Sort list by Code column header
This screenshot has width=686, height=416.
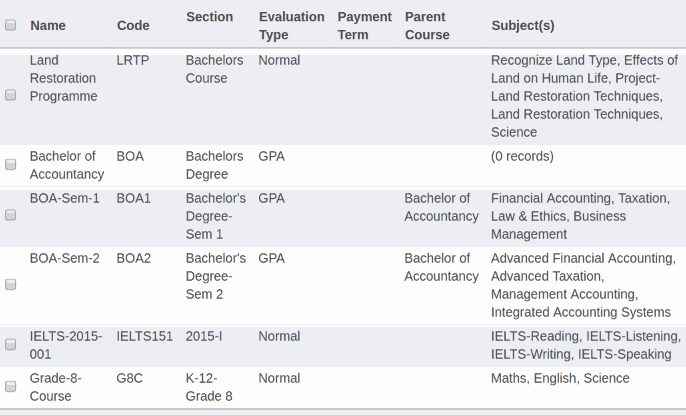133,26
